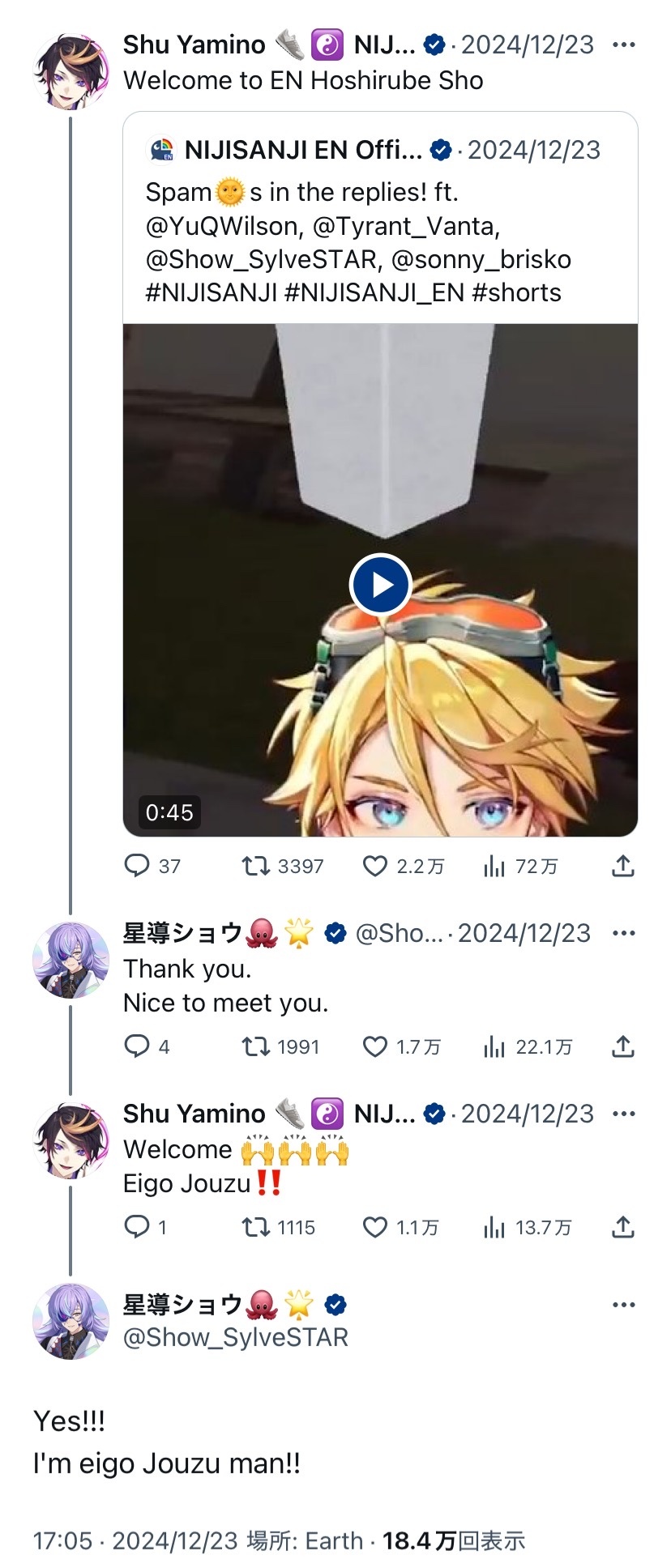The width and height of the screenshot is (671, 1568).
Task: Retweet the post with 3397 retweets
Action: tap(283, 866)
